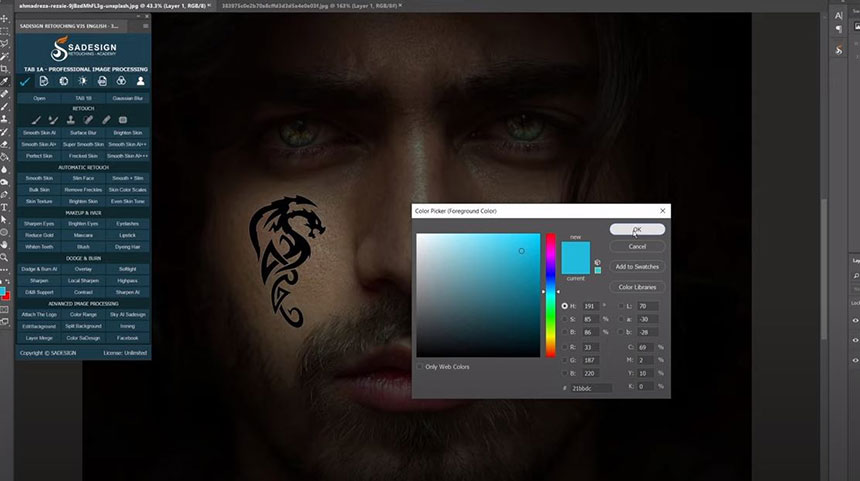
Task: Select the S saturation radio button
Action: 565,318
